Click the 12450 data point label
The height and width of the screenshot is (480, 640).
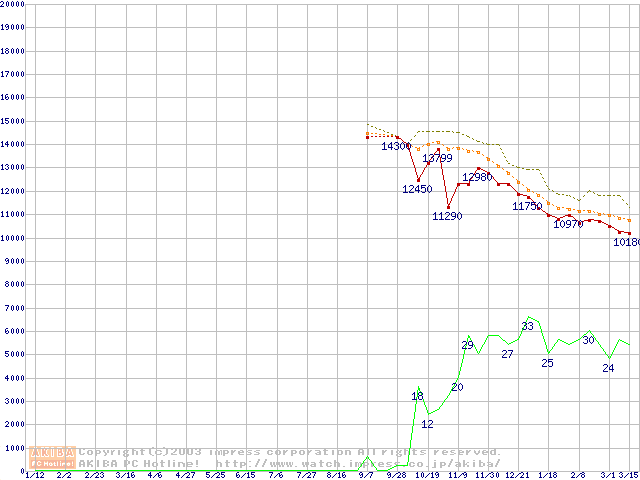pyautogui.click(x=417, y=189)
